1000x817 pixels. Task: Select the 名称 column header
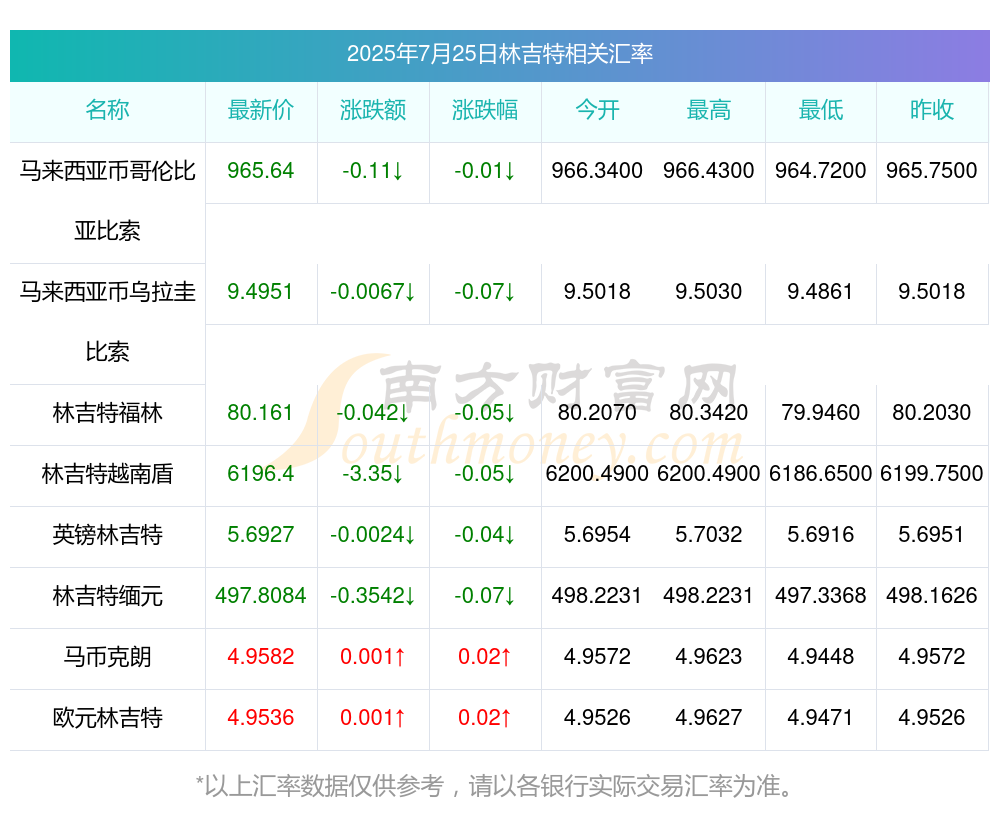(x=107, y=110)
